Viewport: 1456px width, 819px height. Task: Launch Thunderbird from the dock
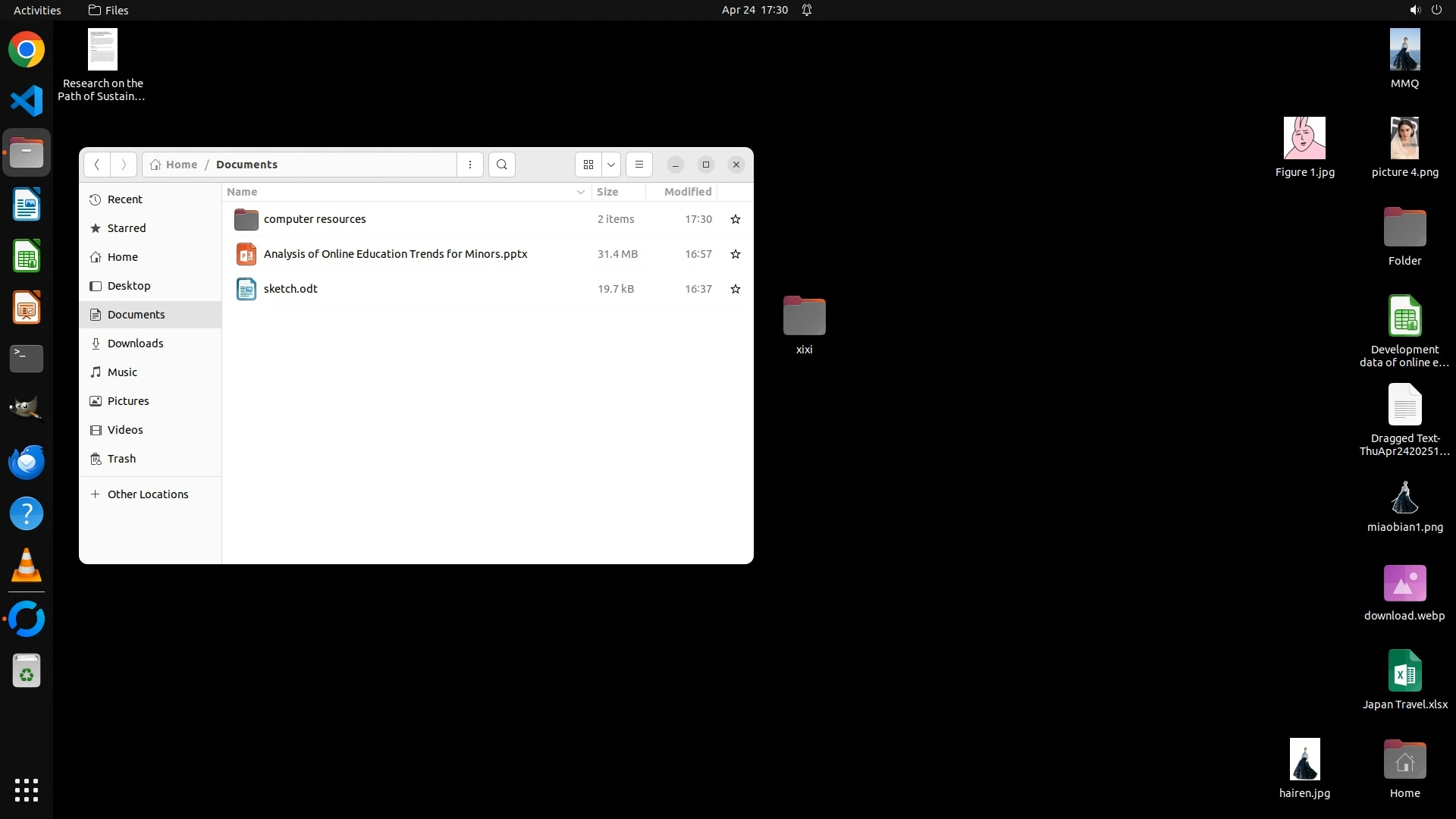[27, 462]
